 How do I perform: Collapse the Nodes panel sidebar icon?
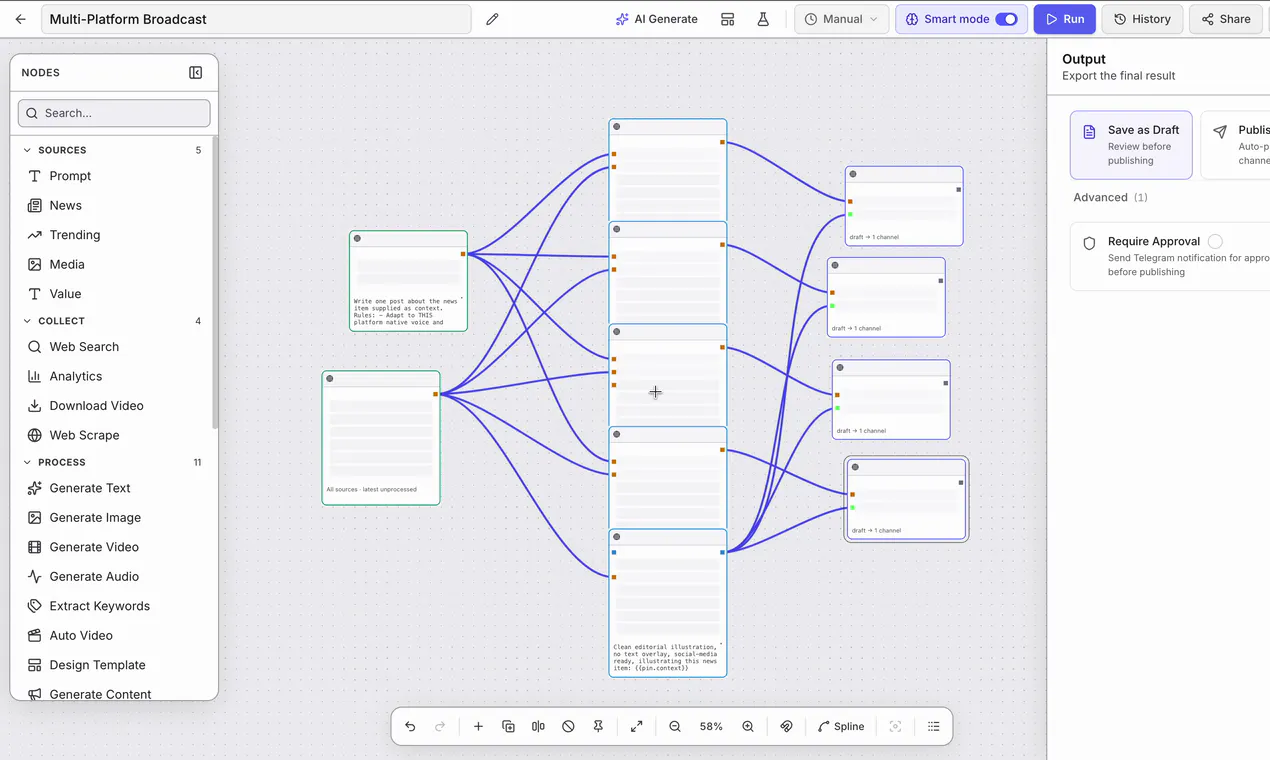tap(196, 72)
